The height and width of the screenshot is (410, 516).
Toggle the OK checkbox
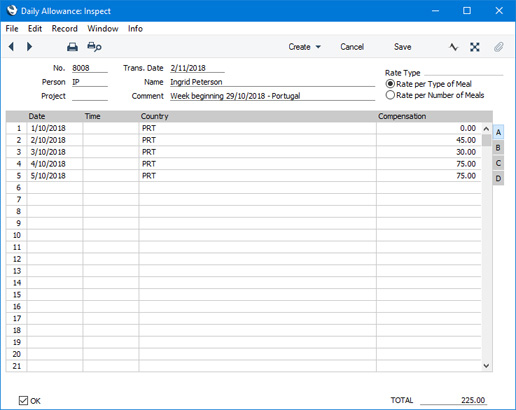pyautogui.click(x=23, y=400)
